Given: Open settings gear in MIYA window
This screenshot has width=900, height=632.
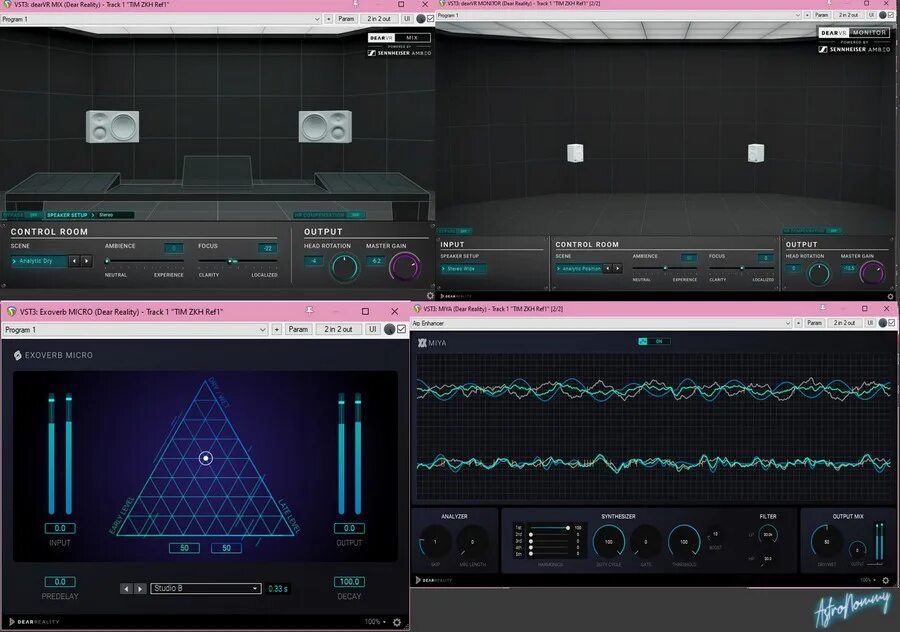Looking at the screenshot, I should [886, 580].
